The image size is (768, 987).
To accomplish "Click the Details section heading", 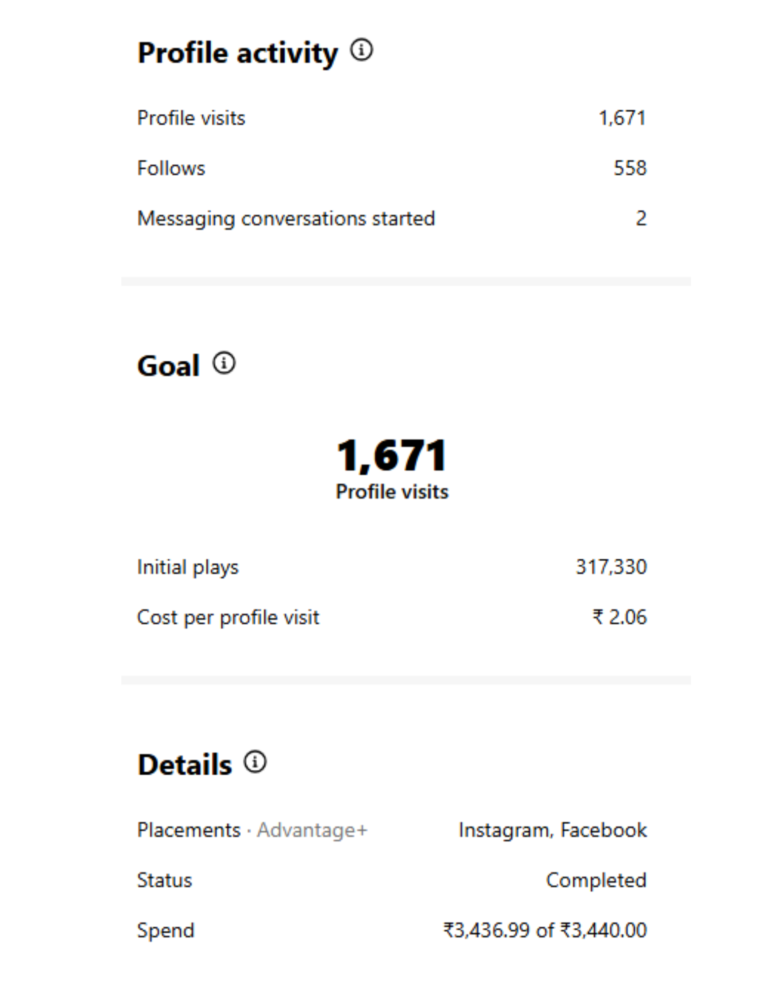I will click(184, 765).
